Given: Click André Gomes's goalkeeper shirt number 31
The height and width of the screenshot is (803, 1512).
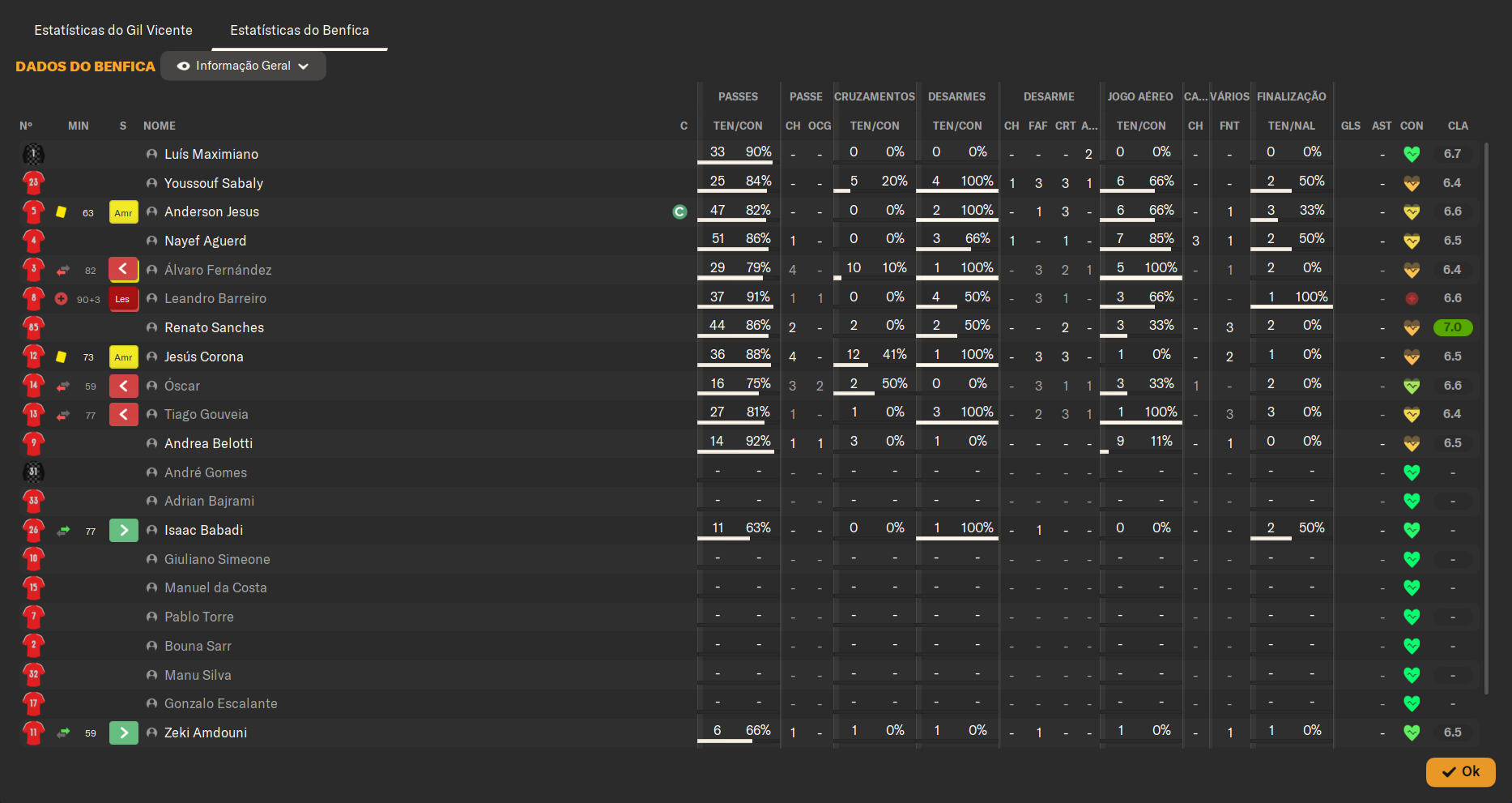Looking at the screenshot, I should coord(33,472).
